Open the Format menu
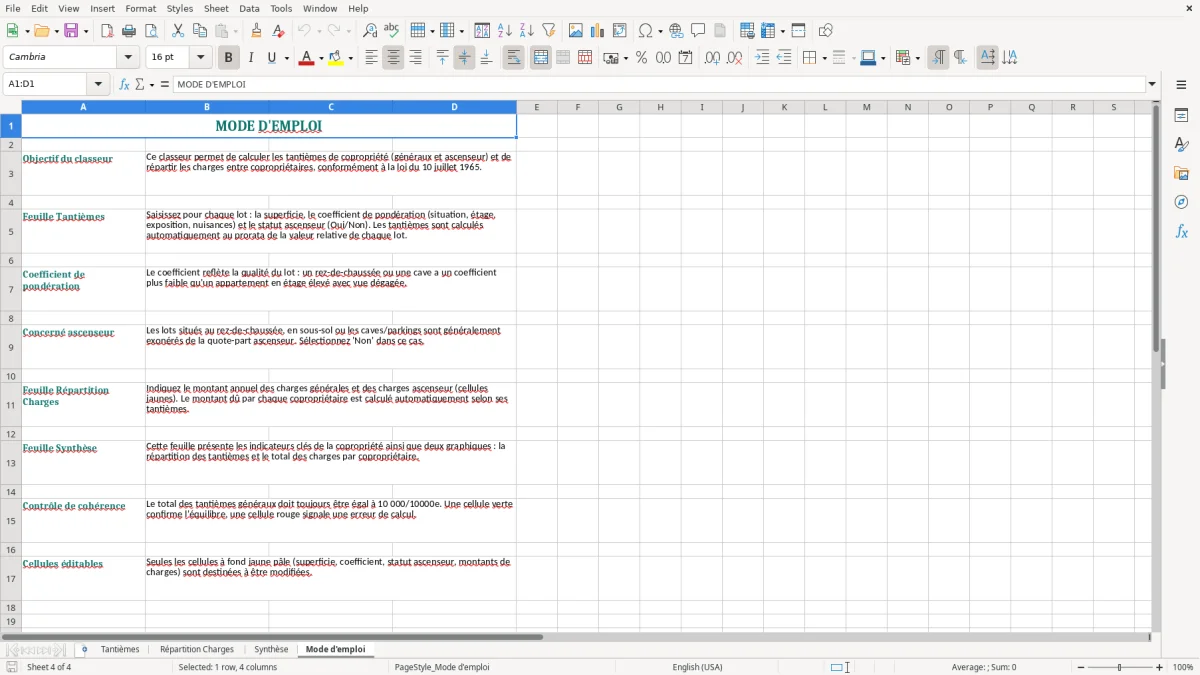This screenshot has width=1200, height=675. point(140,8)
